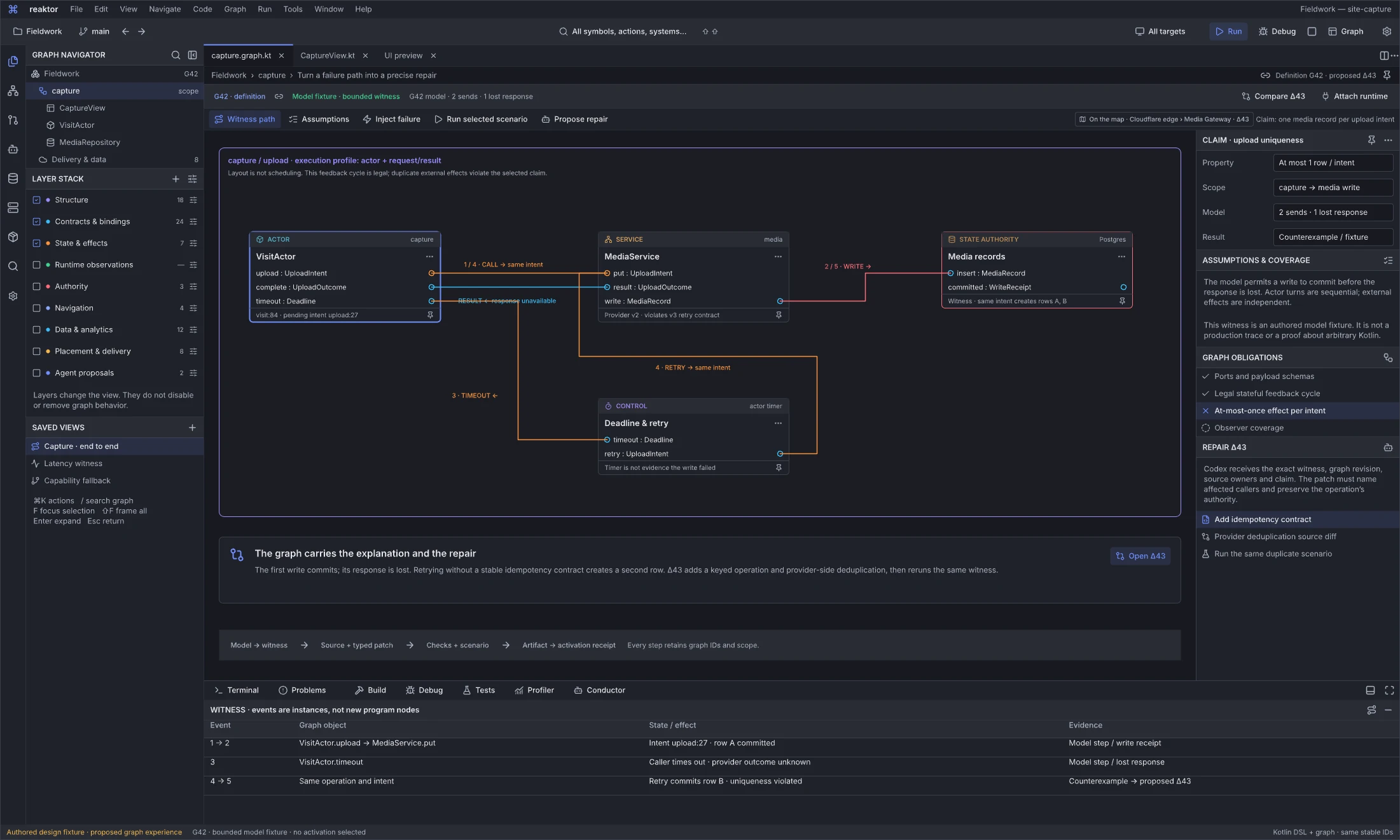Open the All targets selector
This screenshot has width=1400, height=840.
(1160, 31)
